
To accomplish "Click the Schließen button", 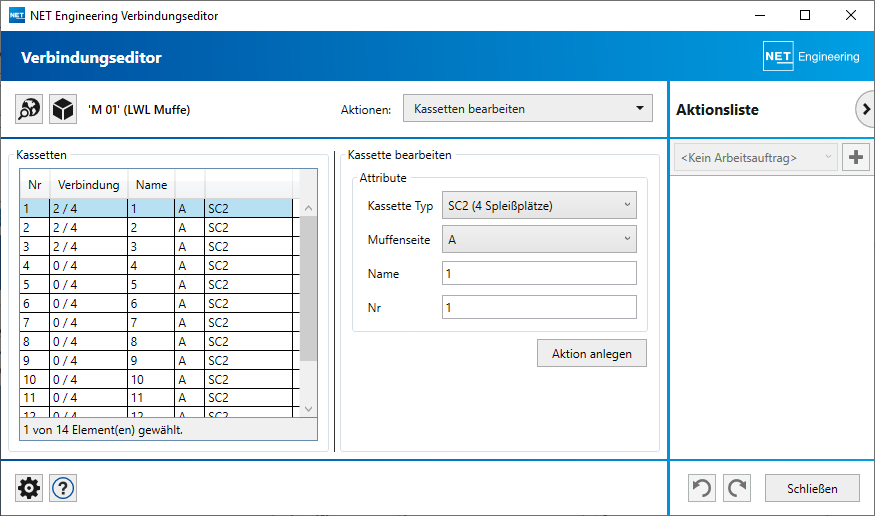I will 812,488.
